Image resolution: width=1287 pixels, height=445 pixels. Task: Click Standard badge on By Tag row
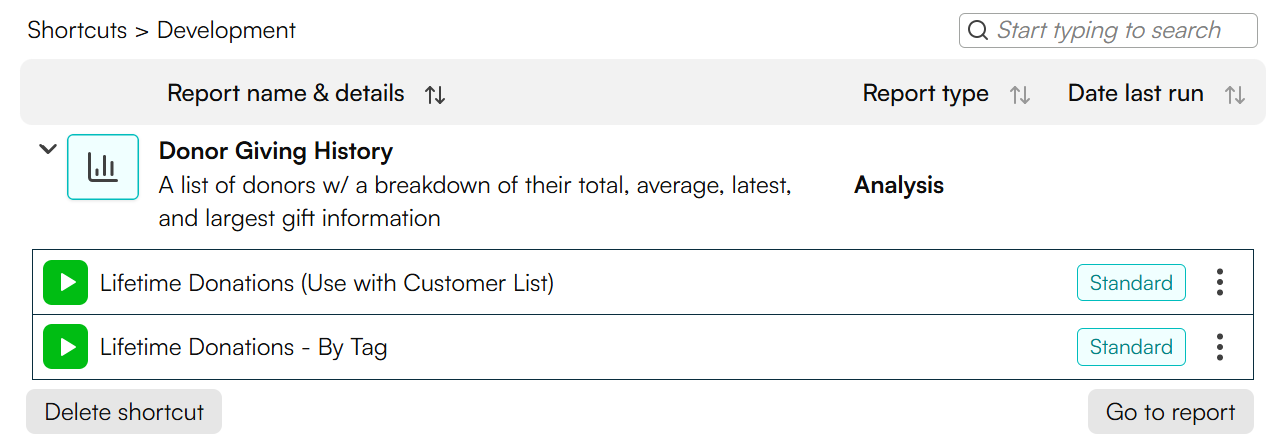click(x=1131, y=347)
